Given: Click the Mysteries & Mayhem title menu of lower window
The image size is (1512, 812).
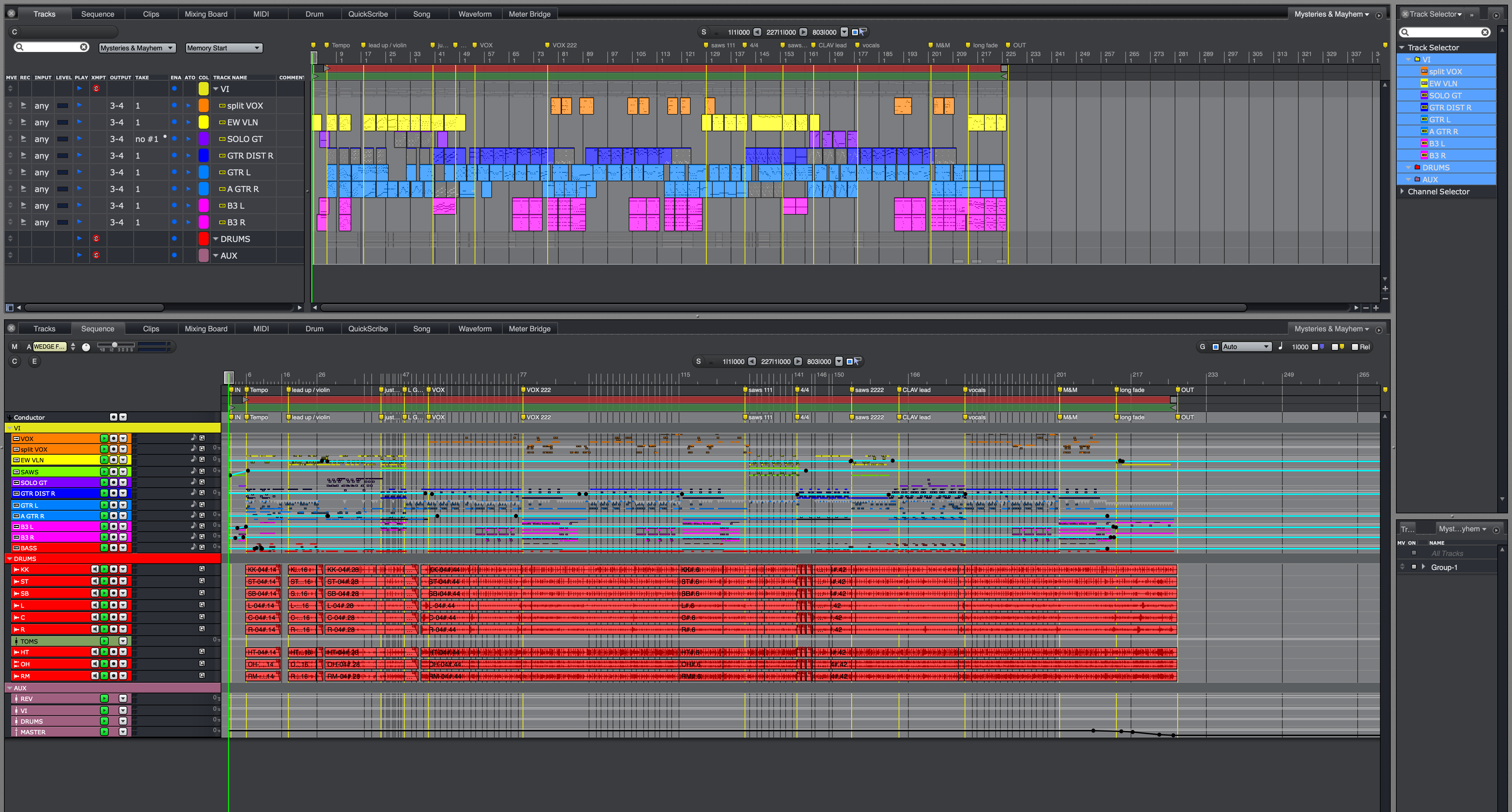Looking at the screenshot, I should coord(1331,329).
